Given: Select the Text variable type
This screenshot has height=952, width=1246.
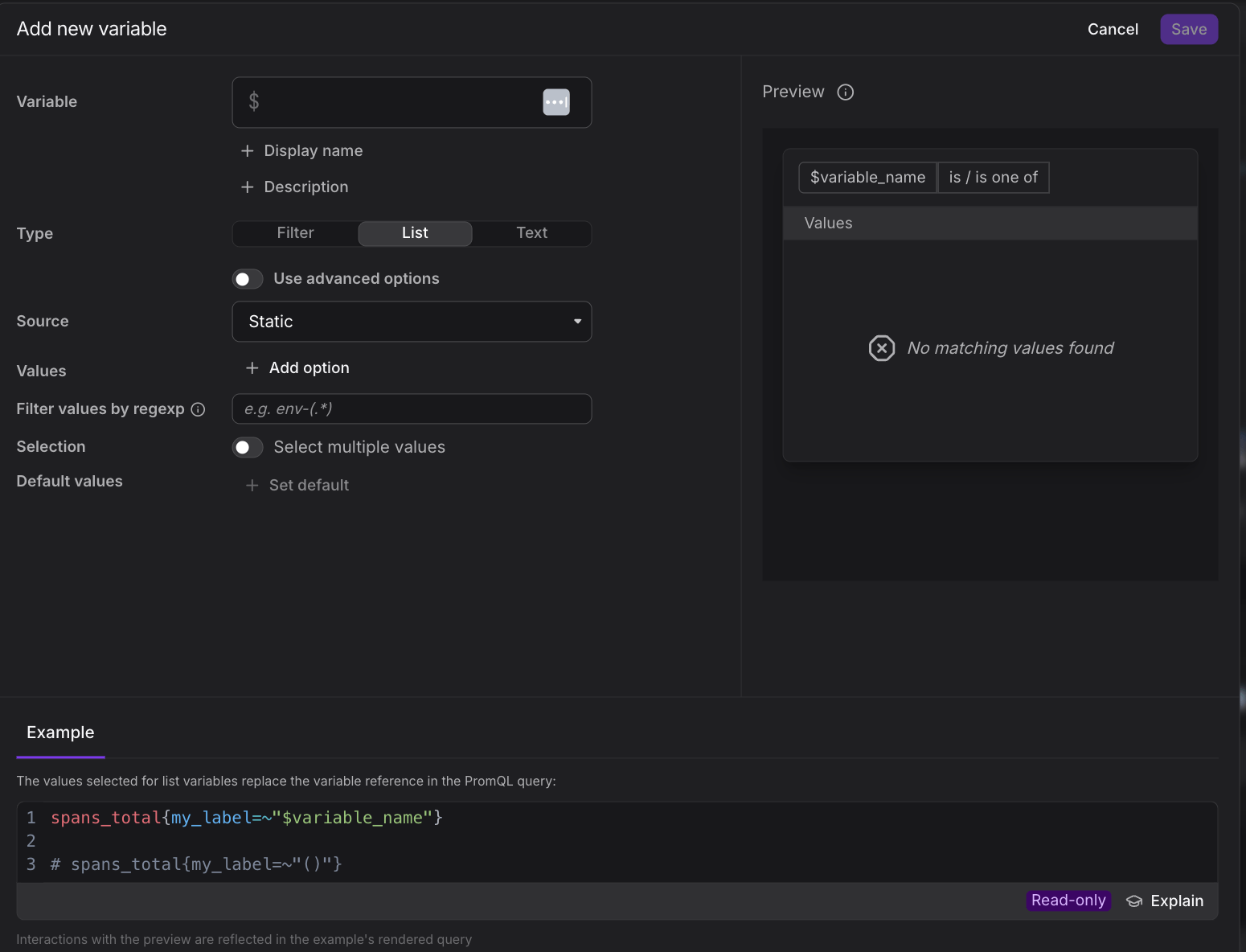Looking at the screenshot, I should coord(531,233).
